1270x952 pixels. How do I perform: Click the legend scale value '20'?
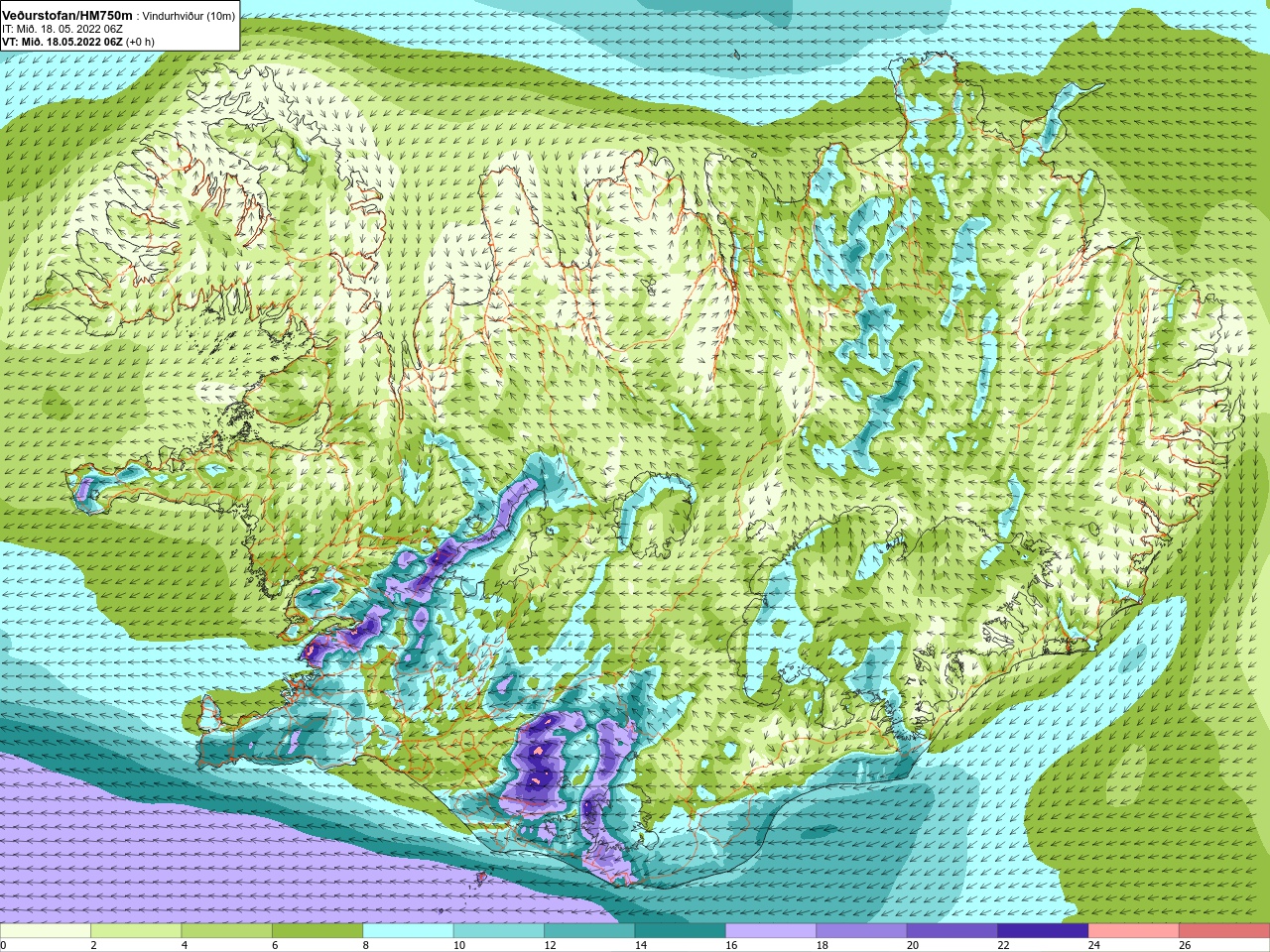coord(913,946)
